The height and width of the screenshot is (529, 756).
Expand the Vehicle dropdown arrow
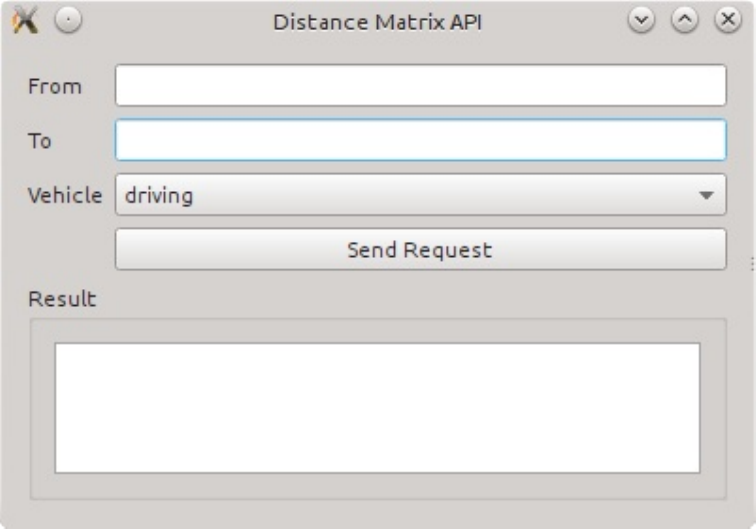point(707,196)
